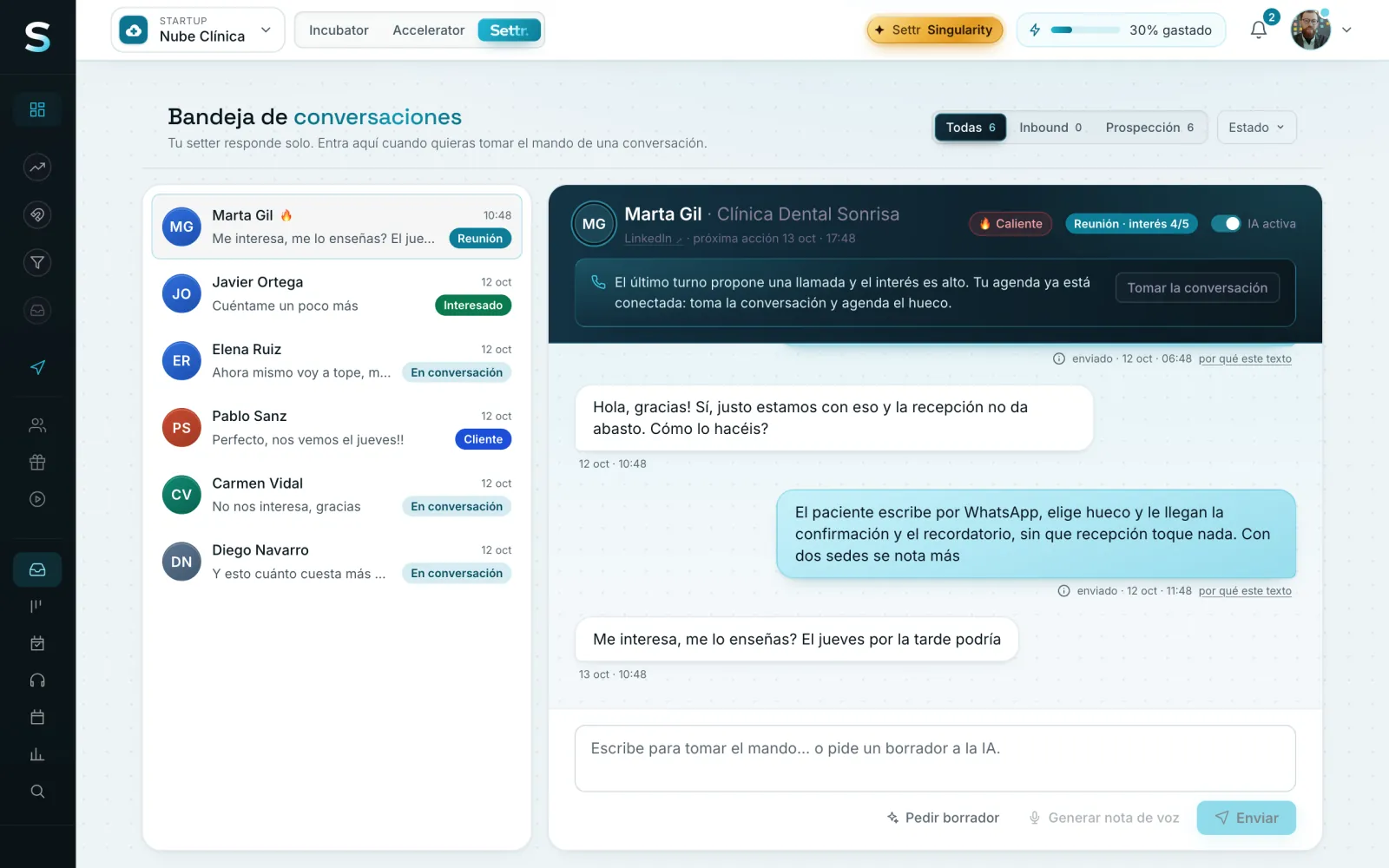
Task: Click the phone icon in suggestion banner
Action: tap(598, 282)
